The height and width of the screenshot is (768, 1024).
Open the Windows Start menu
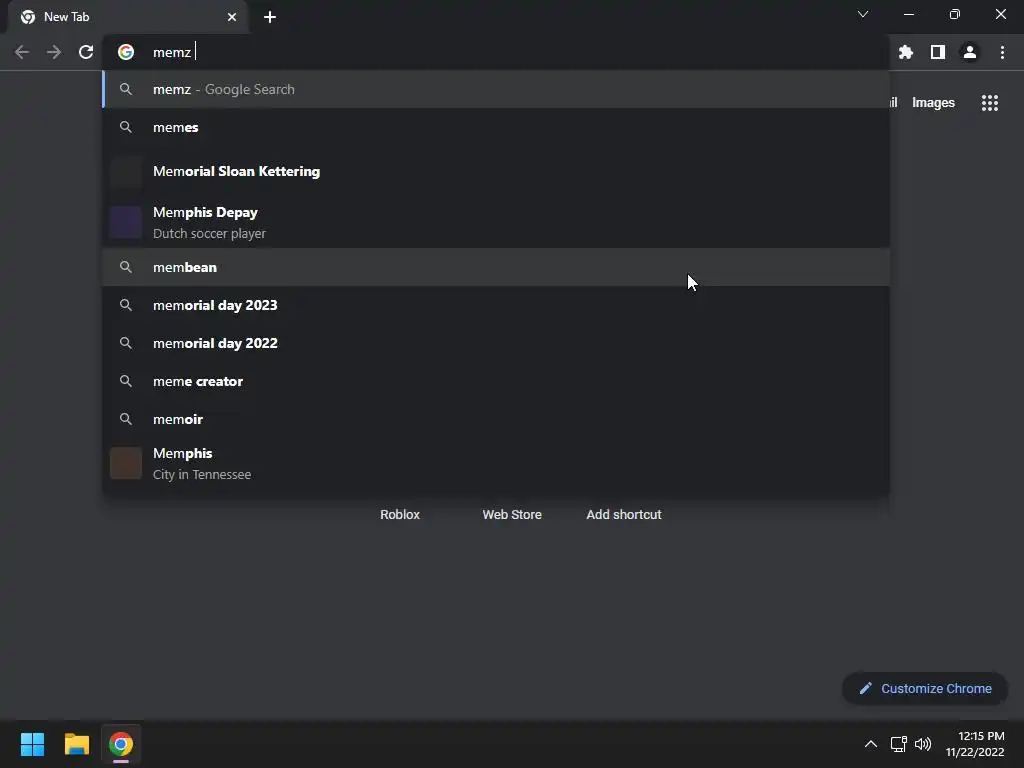[x=32, y=744]
